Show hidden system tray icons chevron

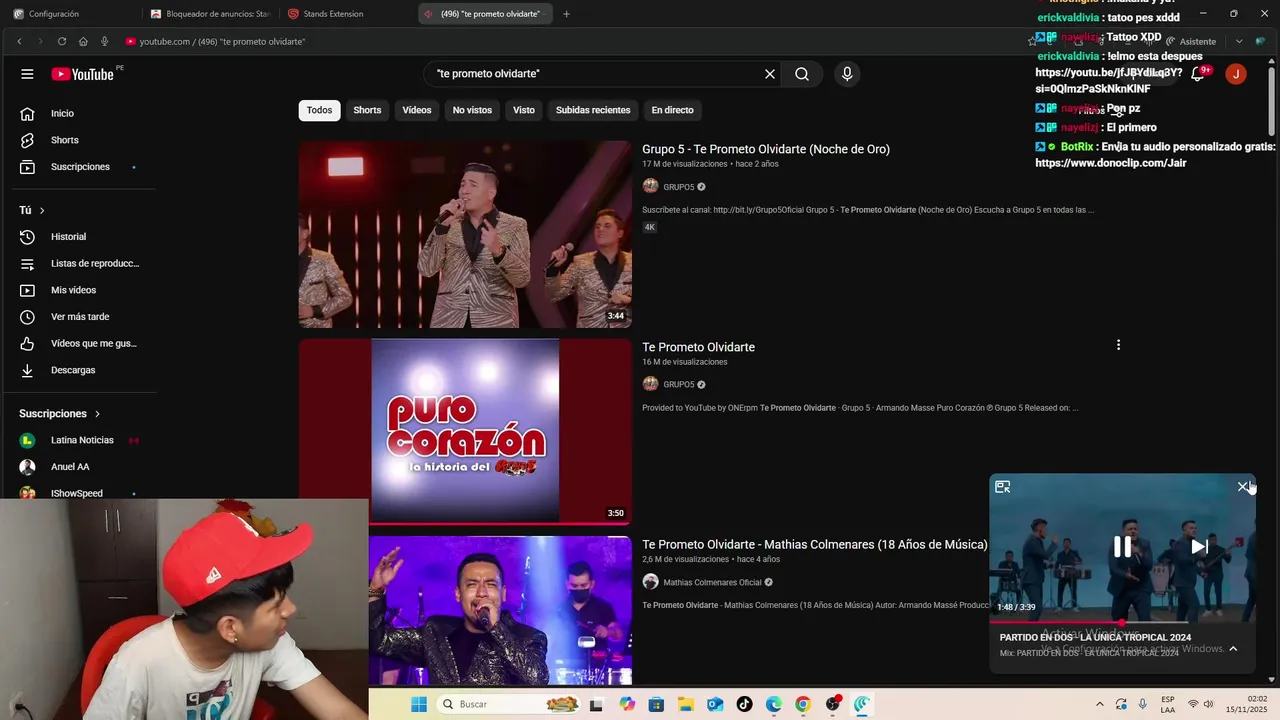(x=1100, y=704)
